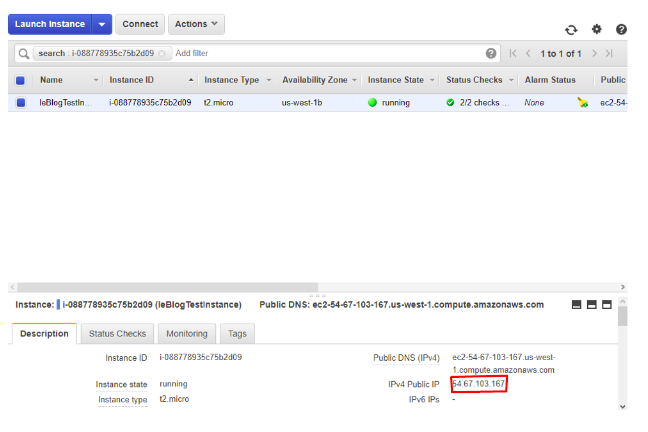This screenshot has width=648, height=432.
Task: Click the Instance ID value in Description tab
Action: pyautogui.click(x=200, y=357)
